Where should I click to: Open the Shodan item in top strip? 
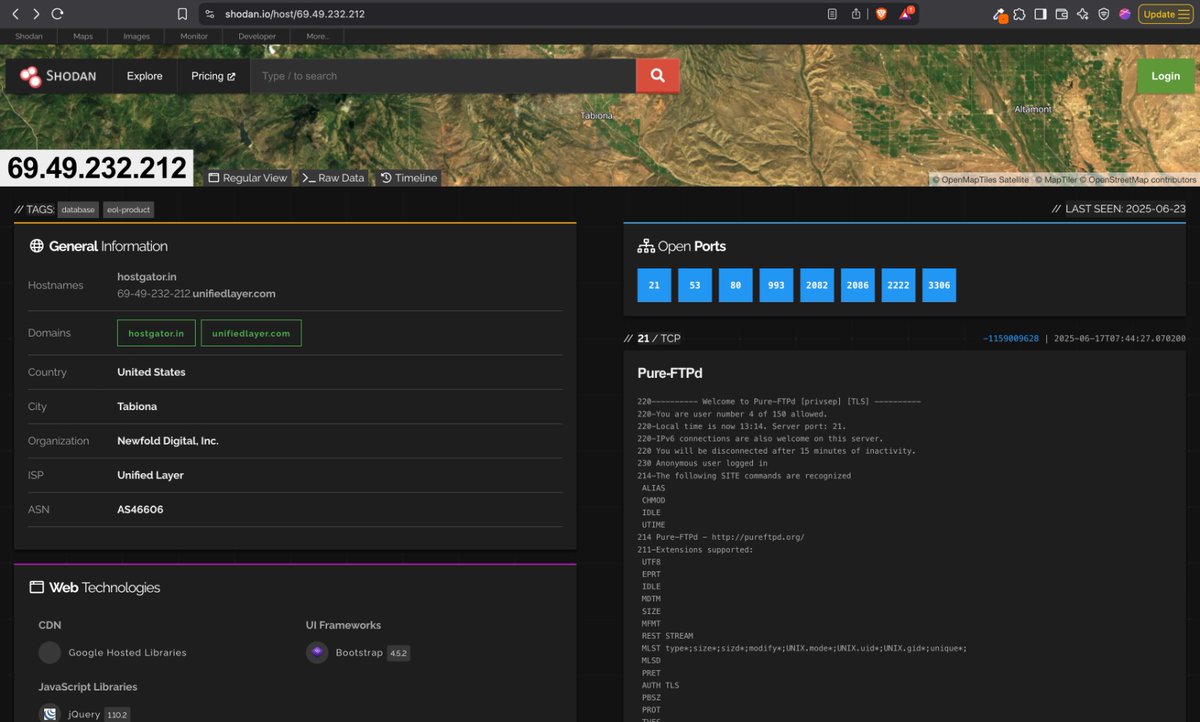[29, 36]
